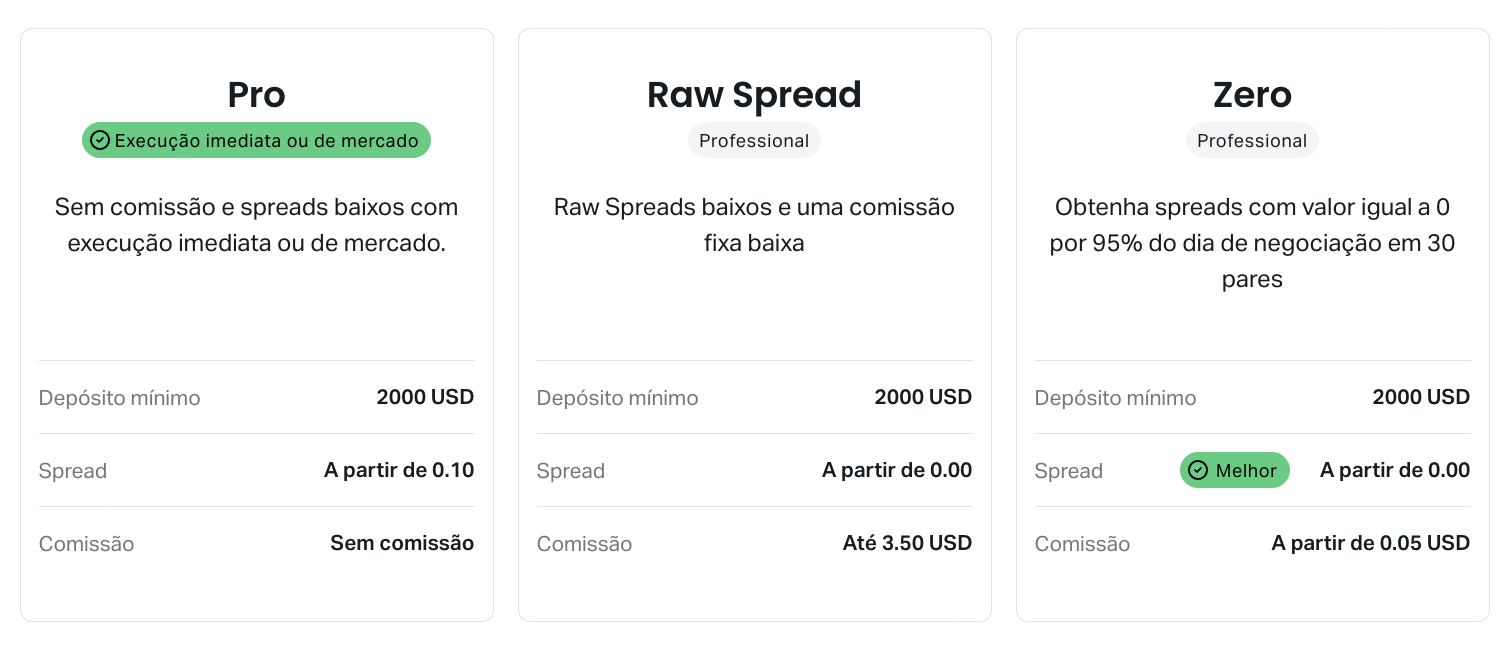The height and width of the screenshot is (650, 1510).
Task: Click the Sem comissão value
Action: (402, 543)
